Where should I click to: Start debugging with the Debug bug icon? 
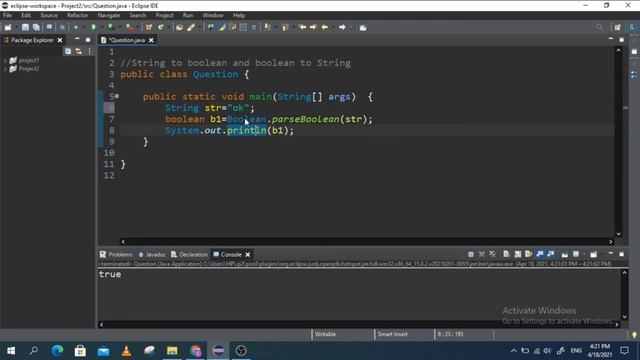pos(76,27)
